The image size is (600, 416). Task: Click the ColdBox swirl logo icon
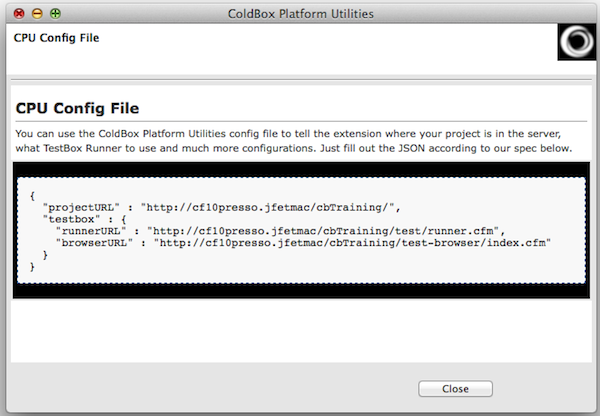[x=577, y=43]
